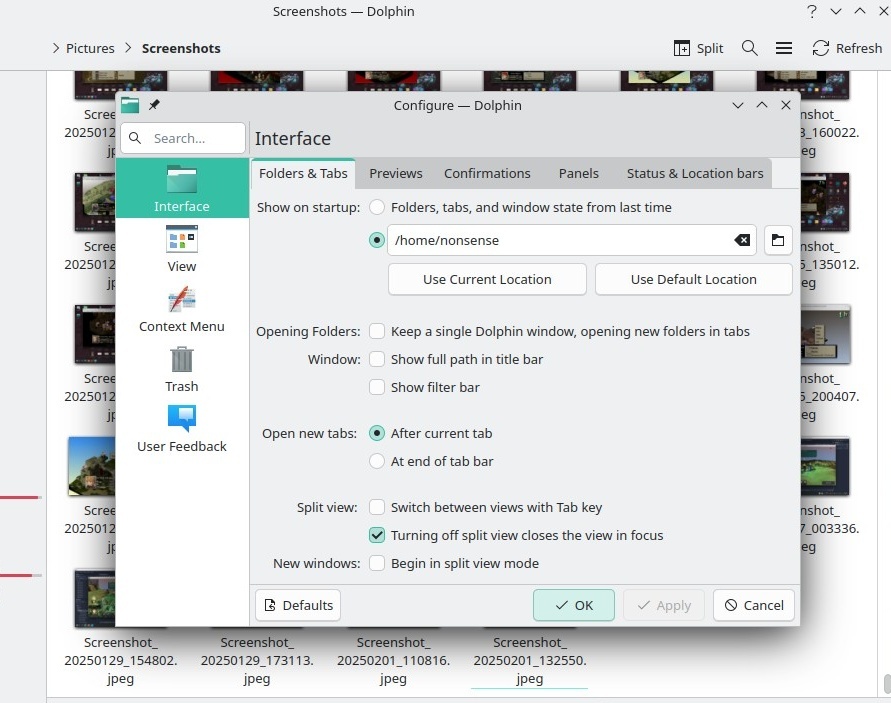Select the custom startup location radio button
This screenshot has height=703, width=891.
coord(377,240)
